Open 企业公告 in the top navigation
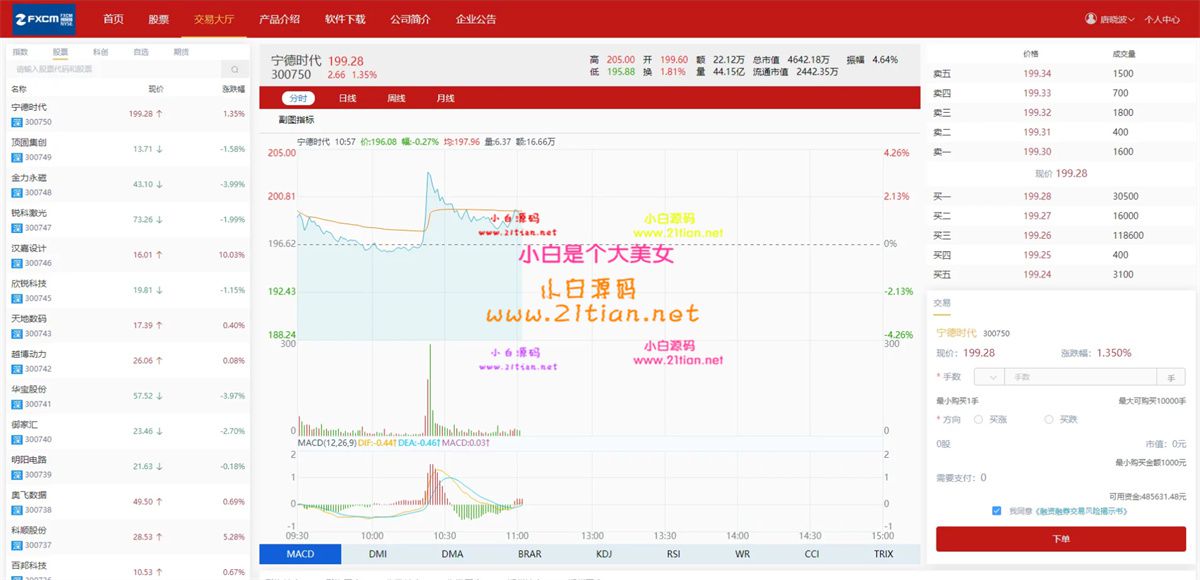This screenshot has height=580, width=1200. (476, 19)
